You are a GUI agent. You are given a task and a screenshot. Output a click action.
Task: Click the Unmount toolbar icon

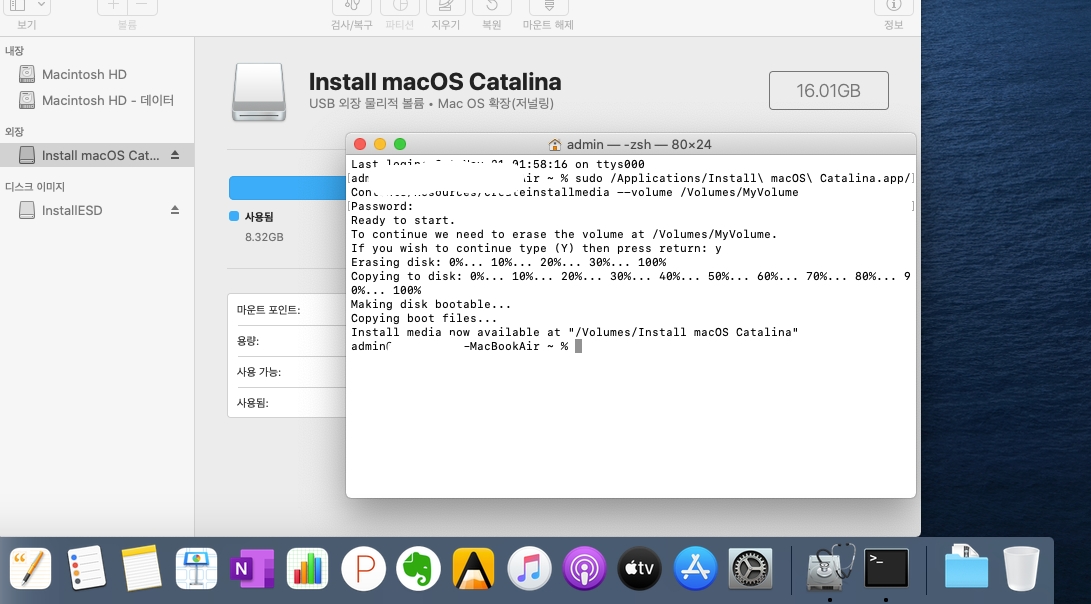pos(549,6)
